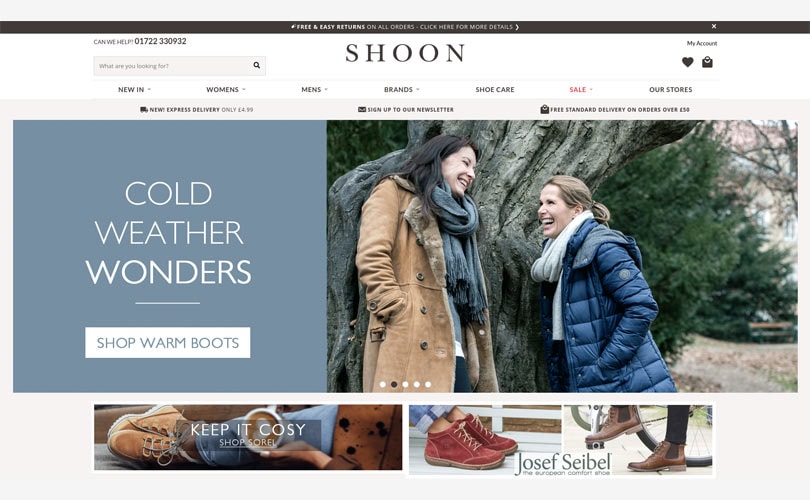Click the Shop Warm Boots button
The image size is (810, 500).
coord(167,342)
